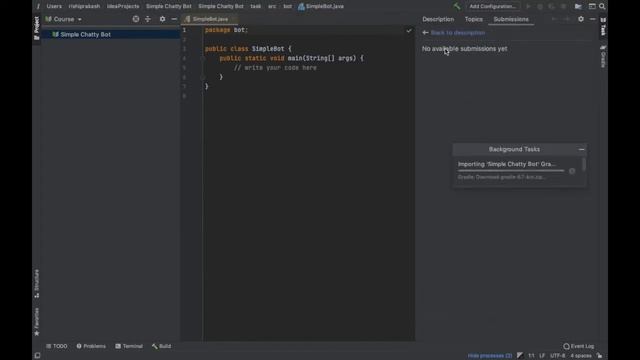Click the Select Opened File locate icon
This screenshot has width=640, height=360.
[x=136, y=19]
